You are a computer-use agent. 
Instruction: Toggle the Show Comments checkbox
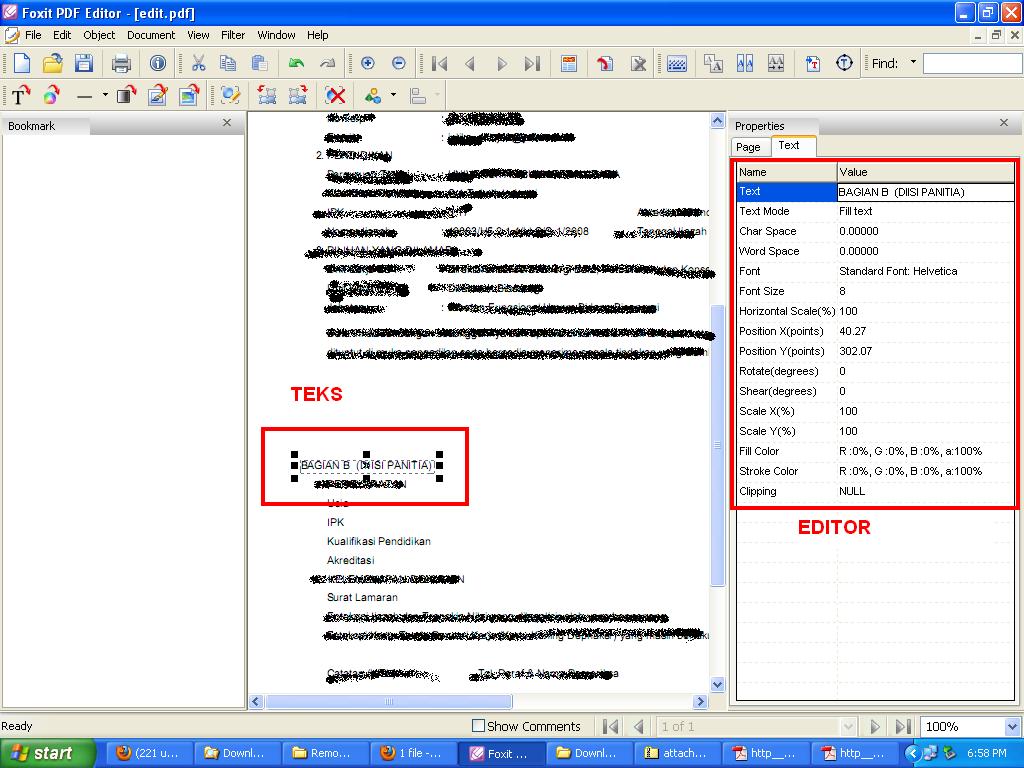(x=479, y=726)
